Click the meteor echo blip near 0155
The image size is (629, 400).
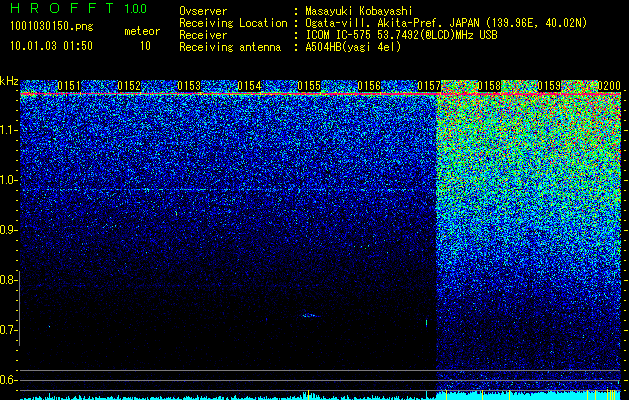click(x=310, y=316)
